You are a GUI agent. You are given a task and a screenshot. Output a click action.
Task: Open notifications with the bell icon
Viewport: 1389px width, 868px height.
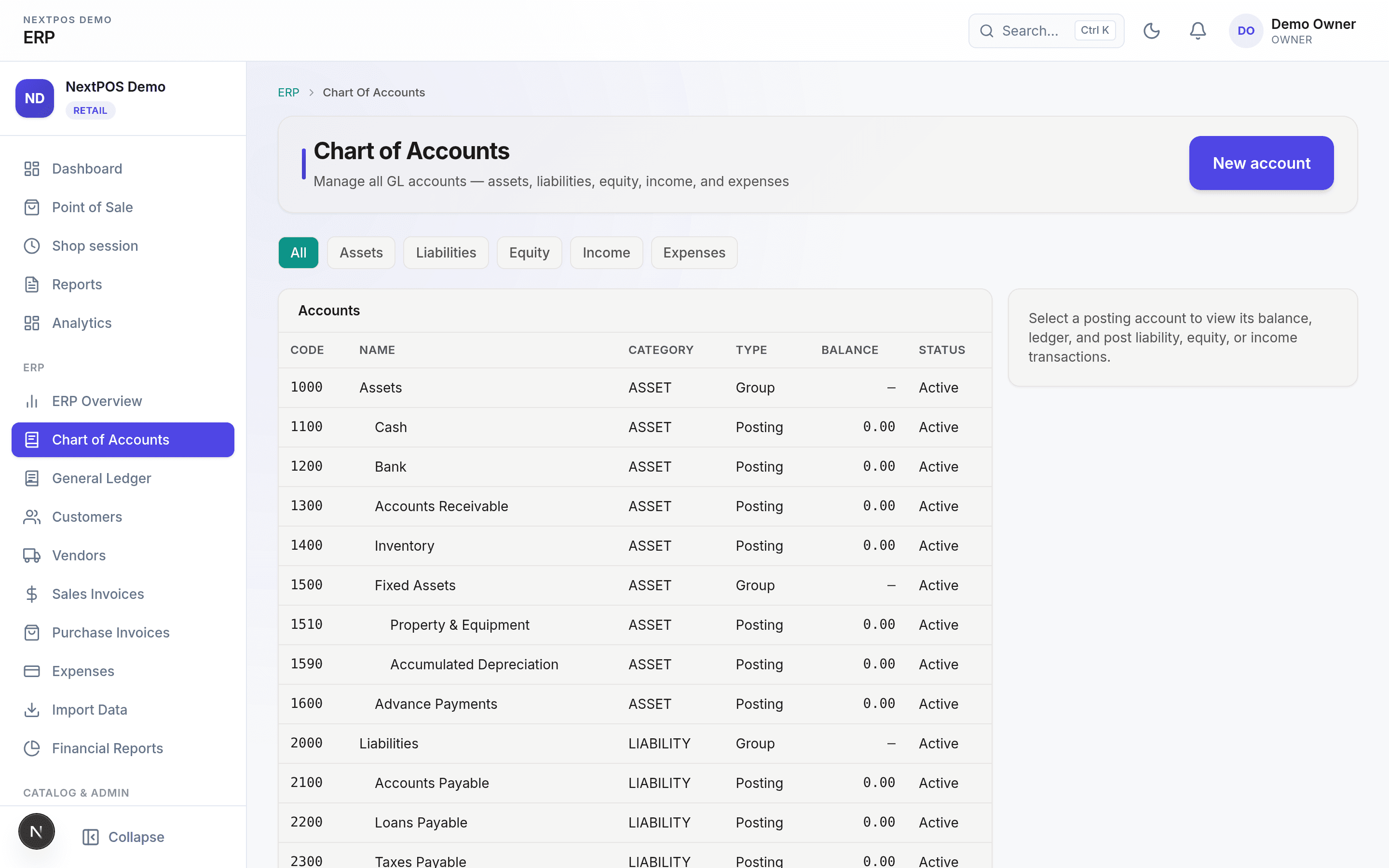pyautogui.click(x=1198, y=30)
